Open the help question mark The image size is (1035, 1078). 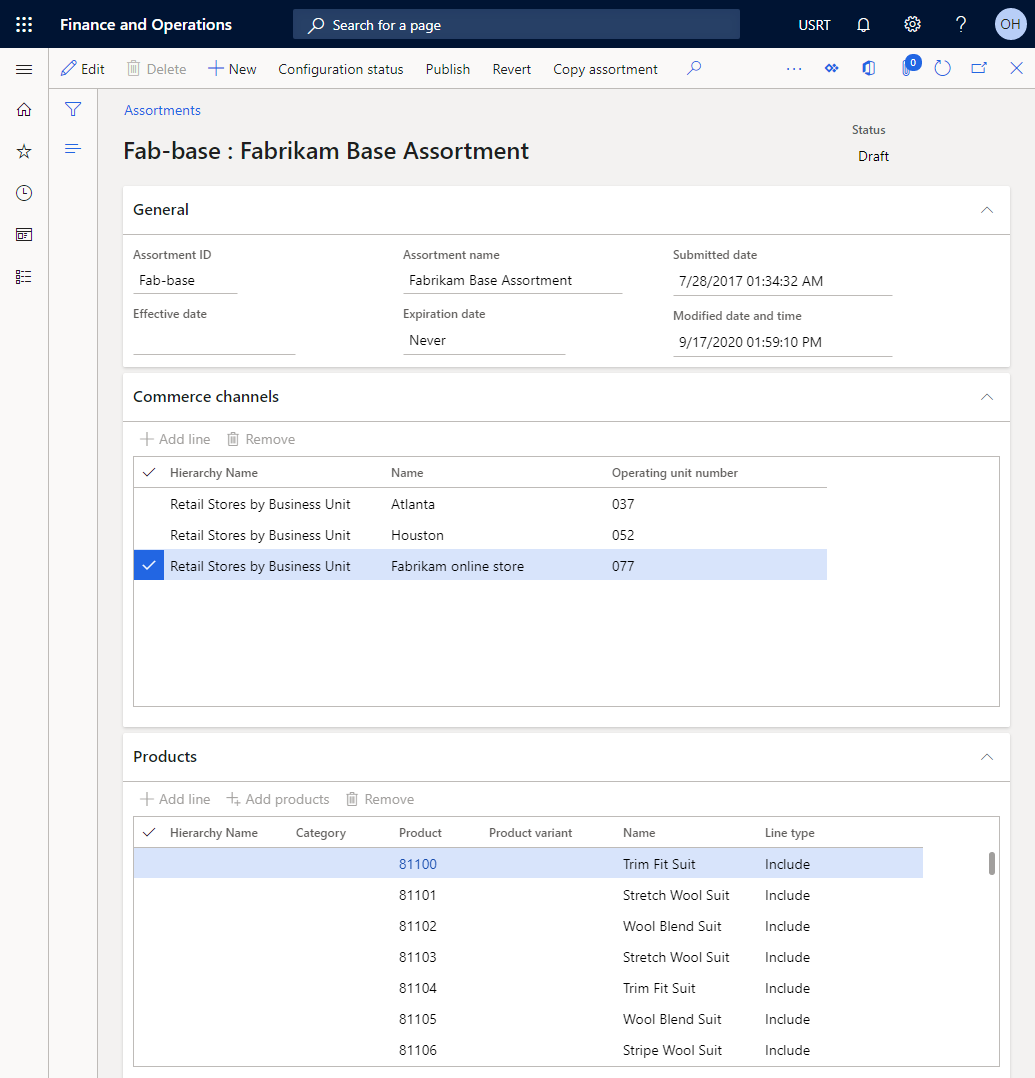(x=961, y=25)
